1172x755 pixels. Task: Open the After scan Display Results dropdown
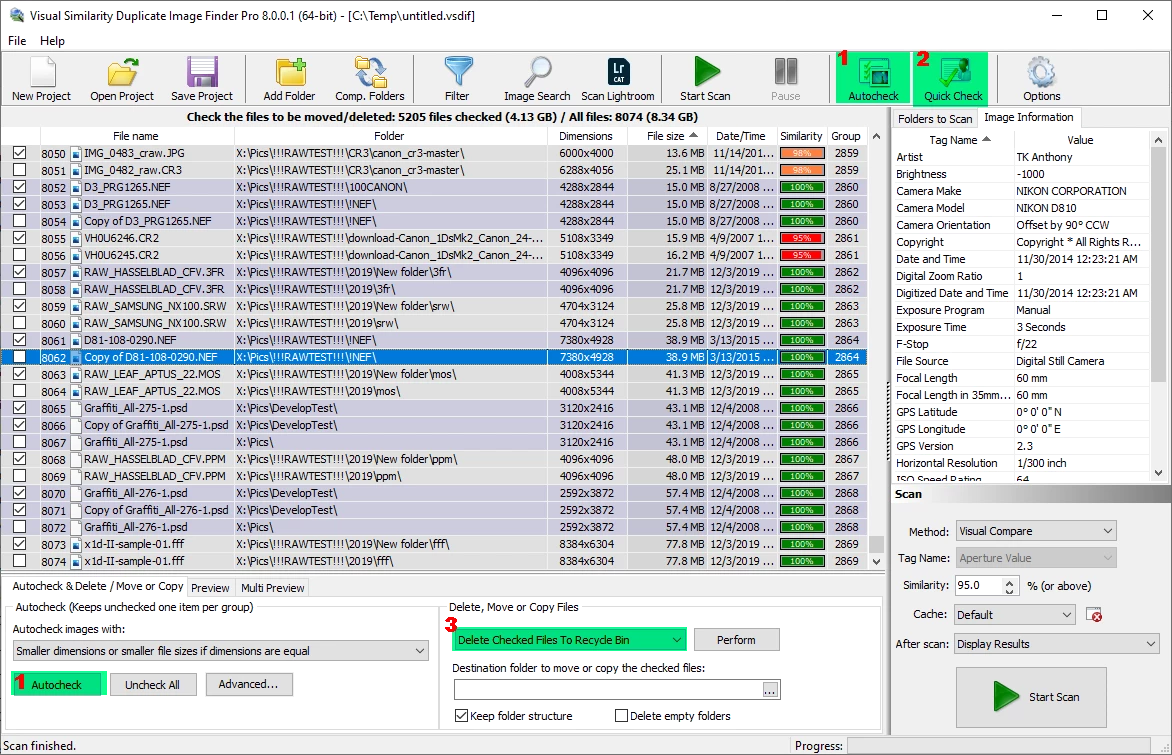1056,644
